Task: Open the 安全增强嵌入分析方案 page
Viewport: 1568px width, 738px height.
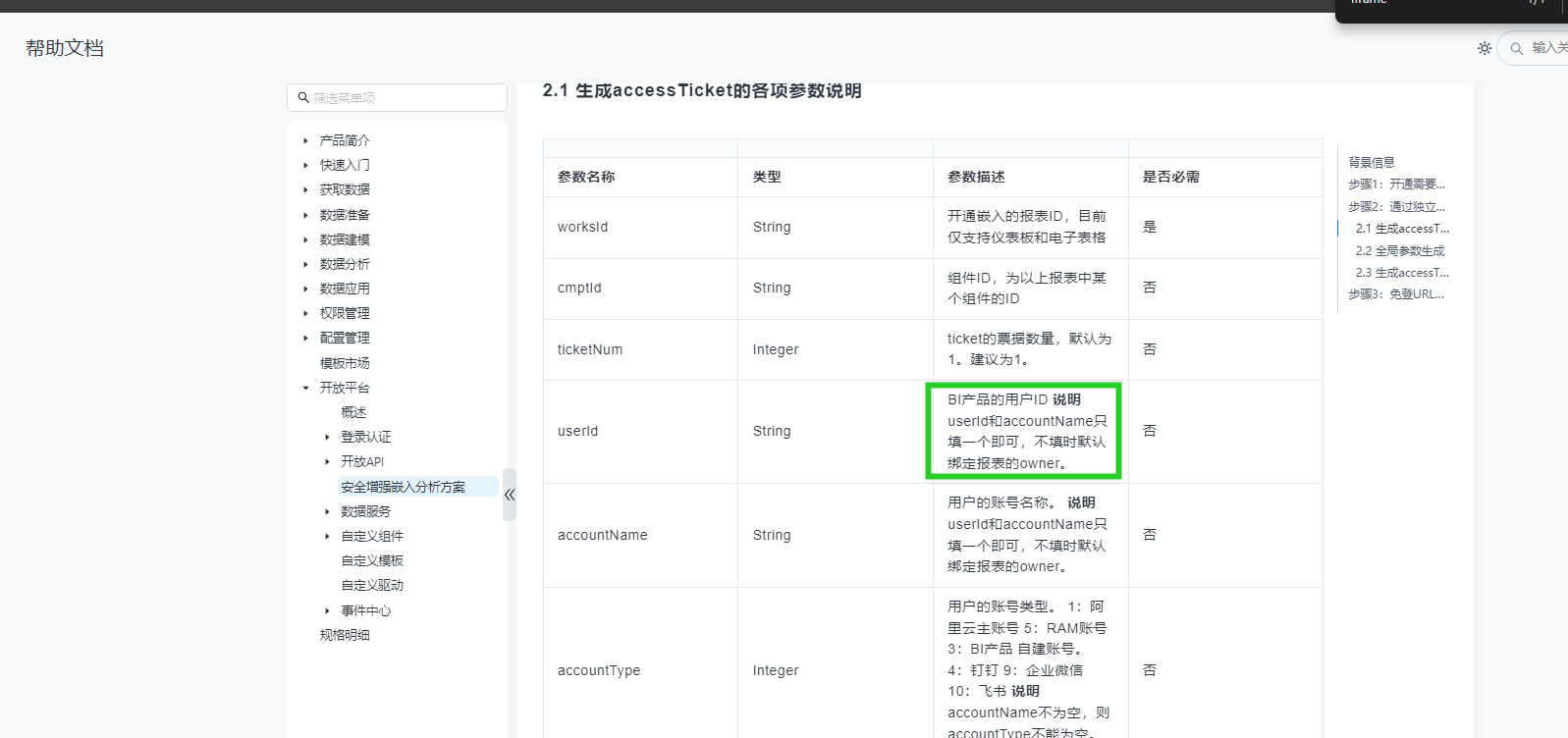Action: pyautogui.click(x=403, y=487)
